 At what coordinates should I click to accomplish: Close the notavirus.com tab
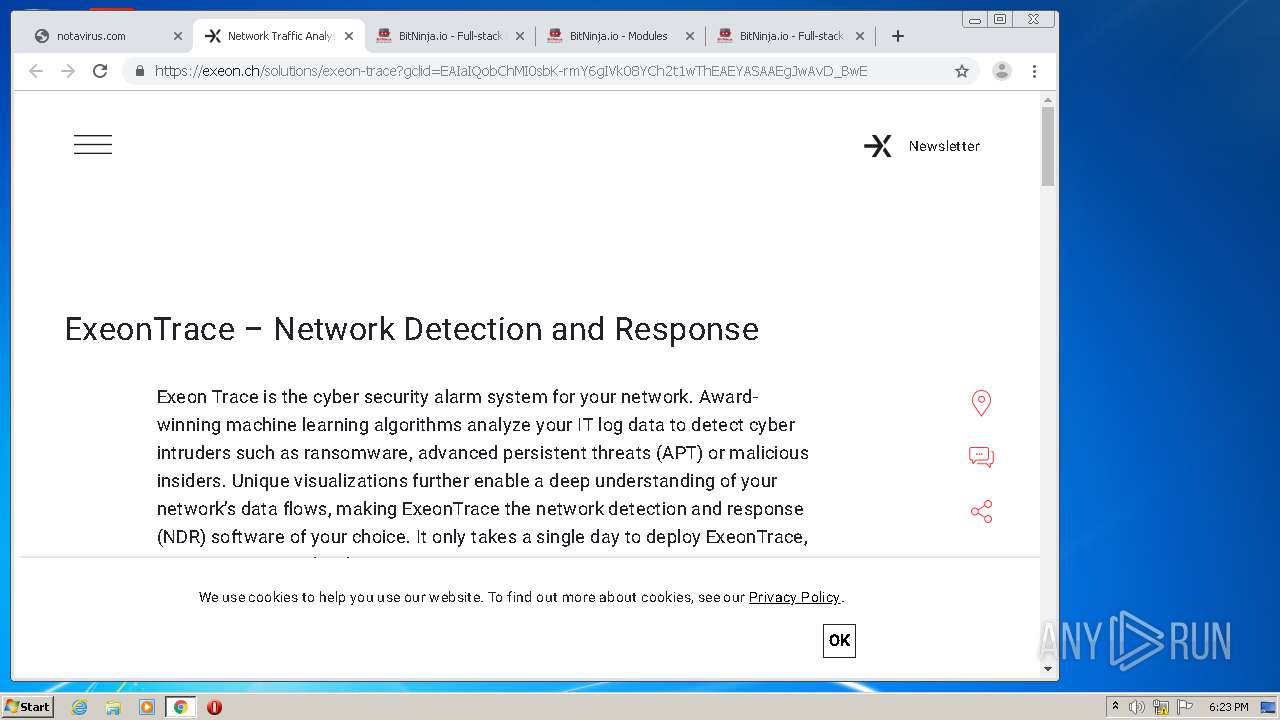(x=178, y=36)
